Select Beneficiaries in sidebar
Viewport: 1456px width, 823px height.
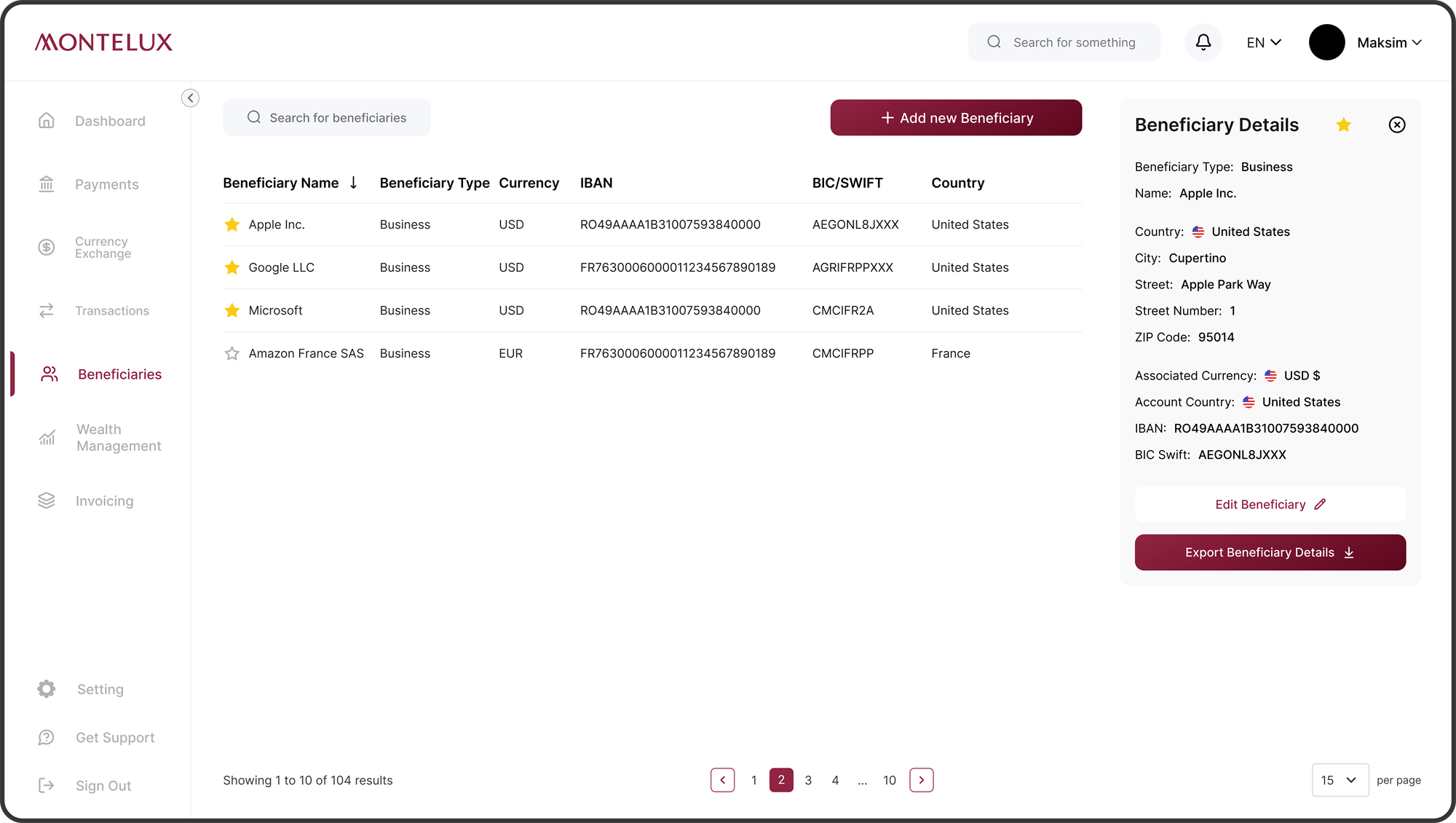tap(120, 374)
